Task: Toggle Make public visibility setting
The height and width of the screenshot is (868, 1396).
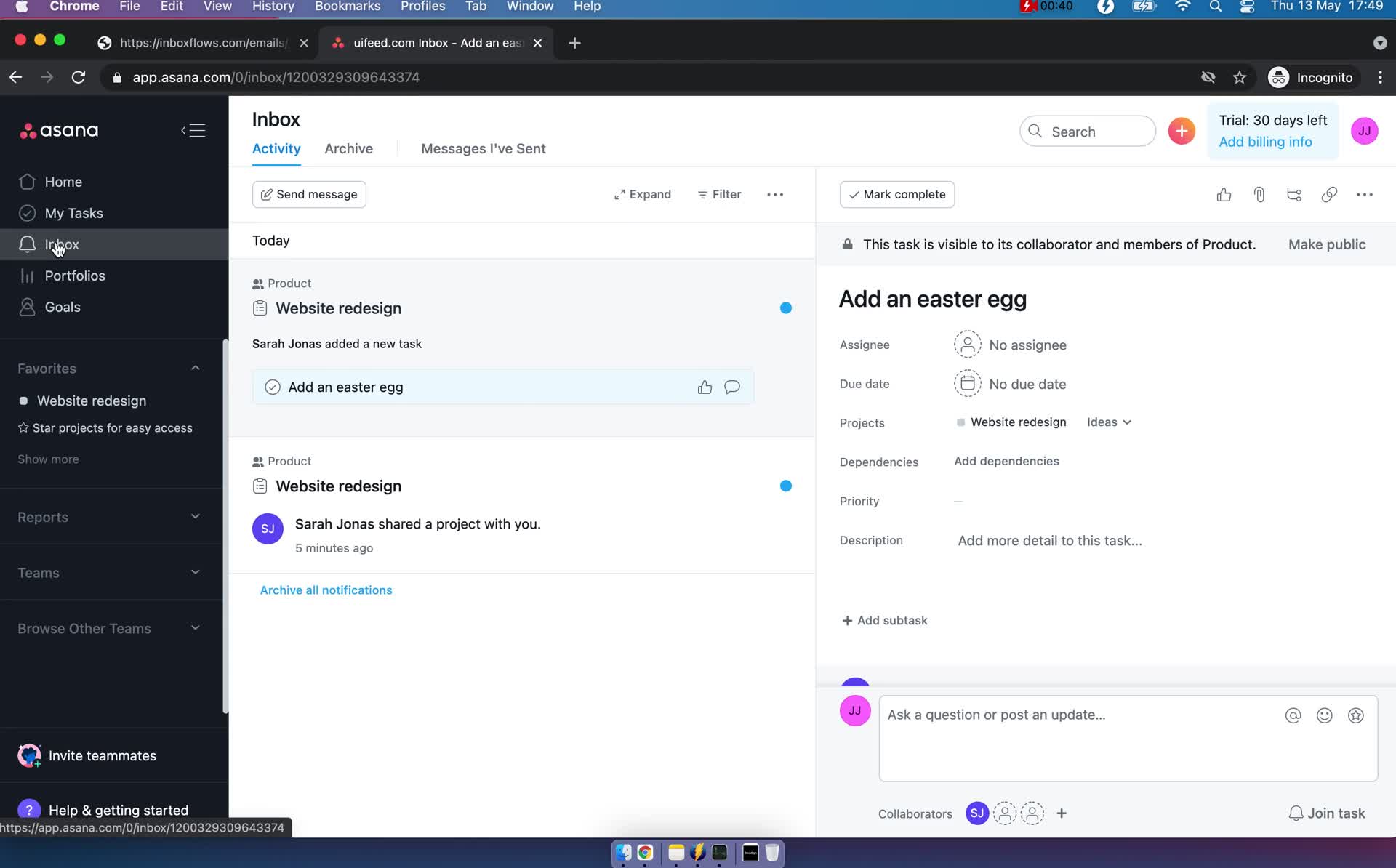Action: coord(1326,244)
